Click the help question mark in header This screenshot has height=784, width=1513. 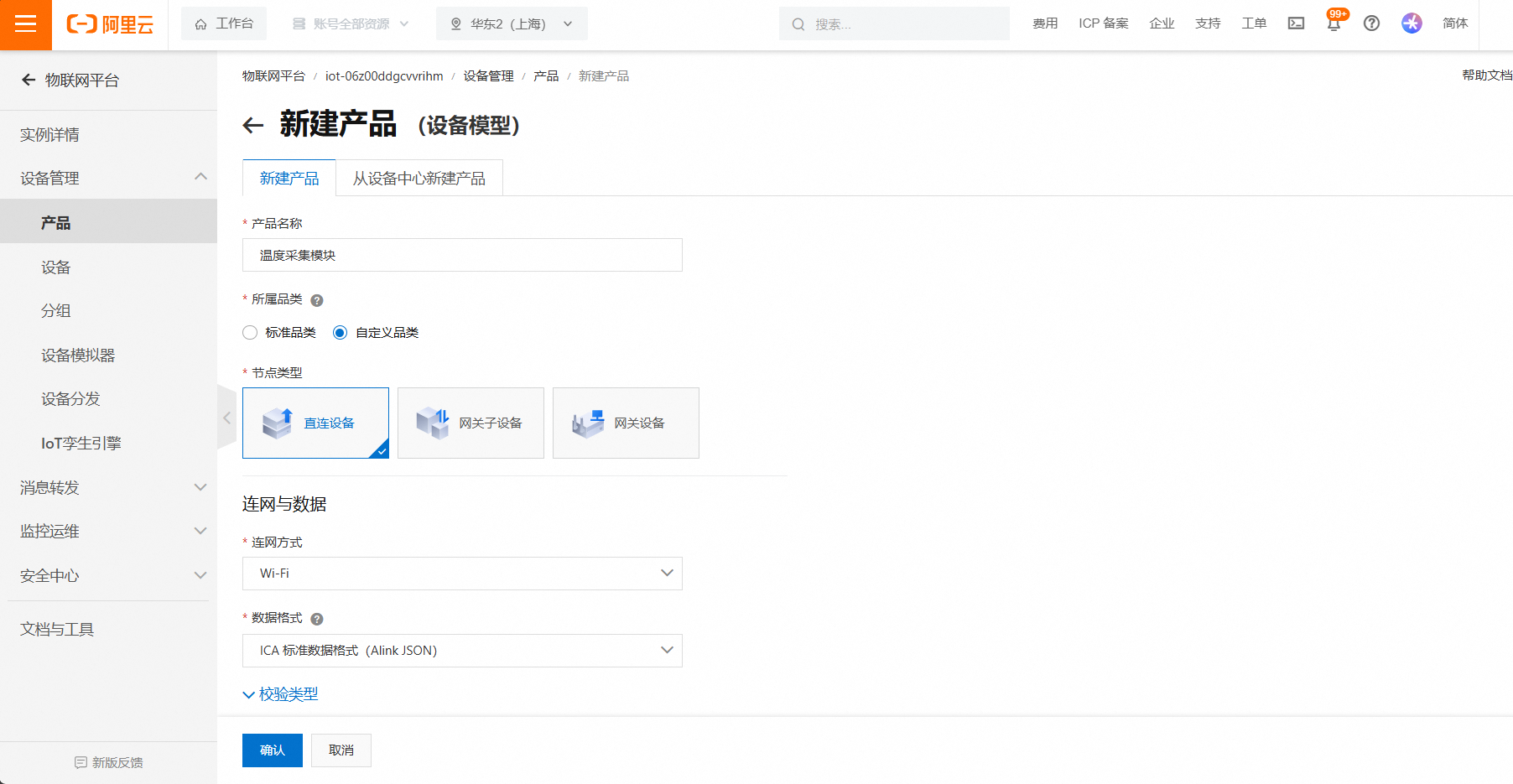click(1371, 23)
